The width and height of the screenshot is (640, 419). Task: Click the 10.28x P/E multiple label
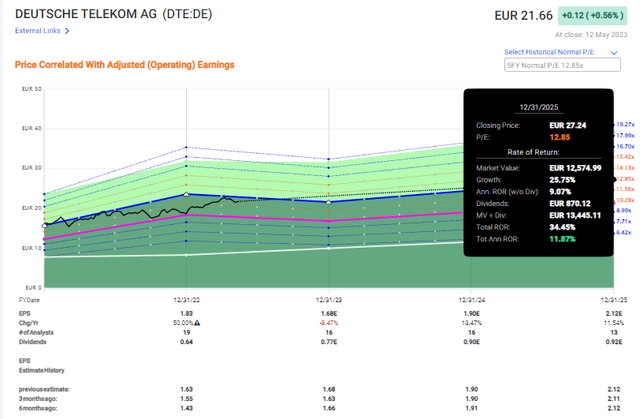point(625,200)
